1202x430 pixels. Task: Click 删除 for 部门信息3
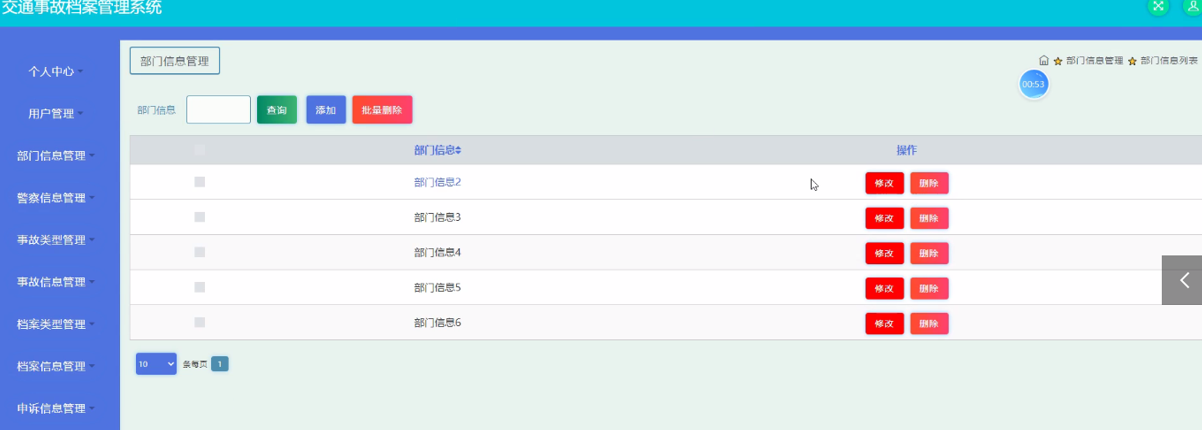click(929, 218)
